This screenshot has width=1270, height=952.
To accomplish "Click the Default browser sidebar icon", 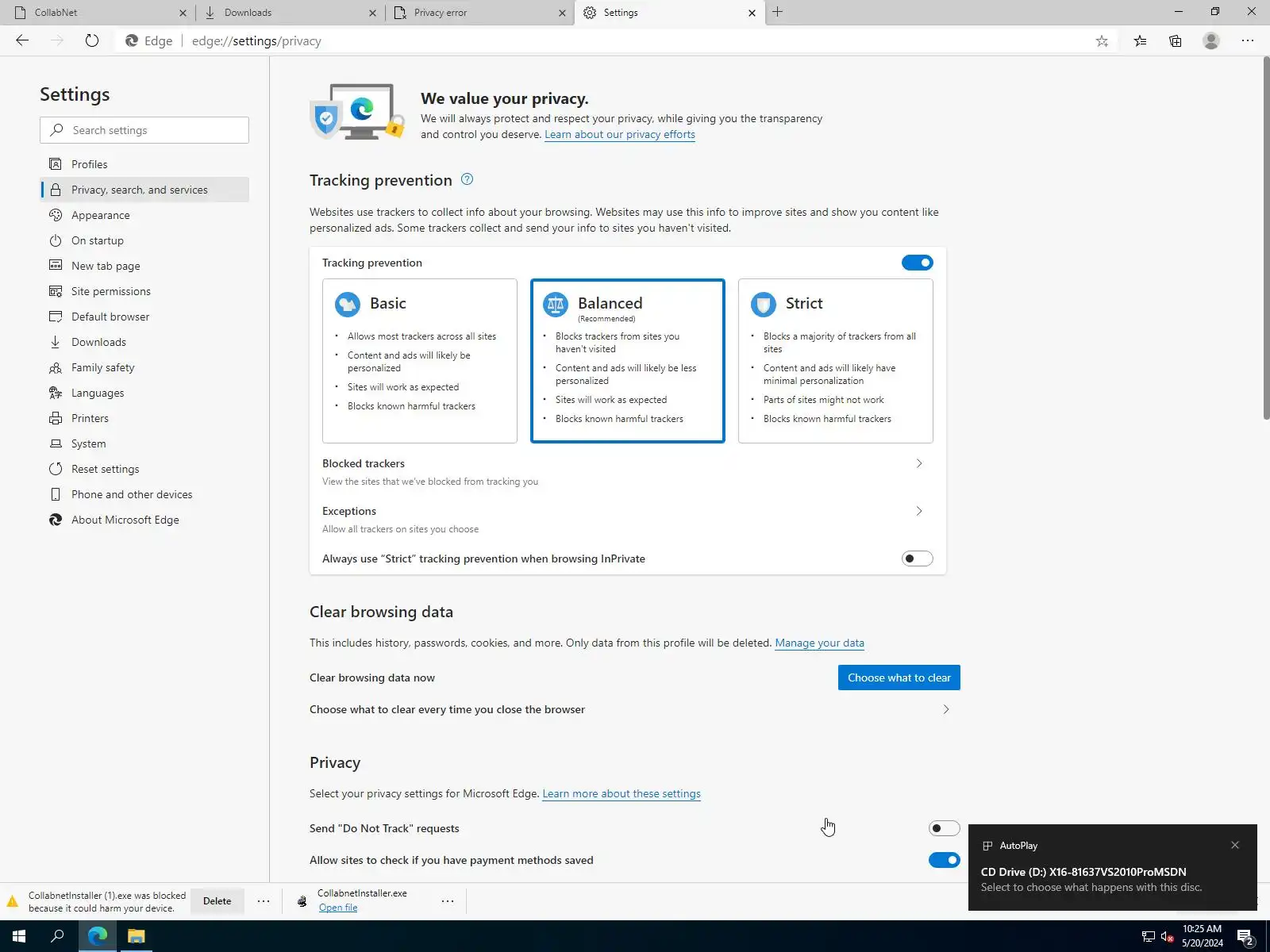I will tap(56, 317).
